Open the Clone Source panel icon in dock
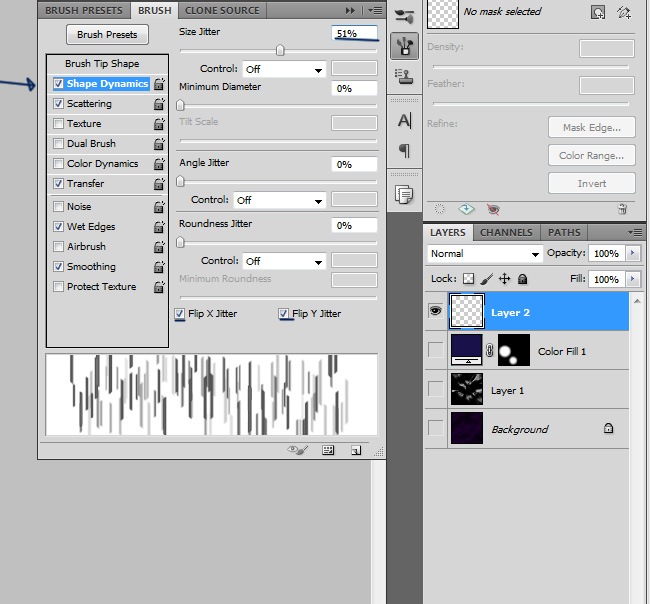Image resolution: width=650 pixels, height=604 pixels. pyautogui.click(x=405, y=77)
